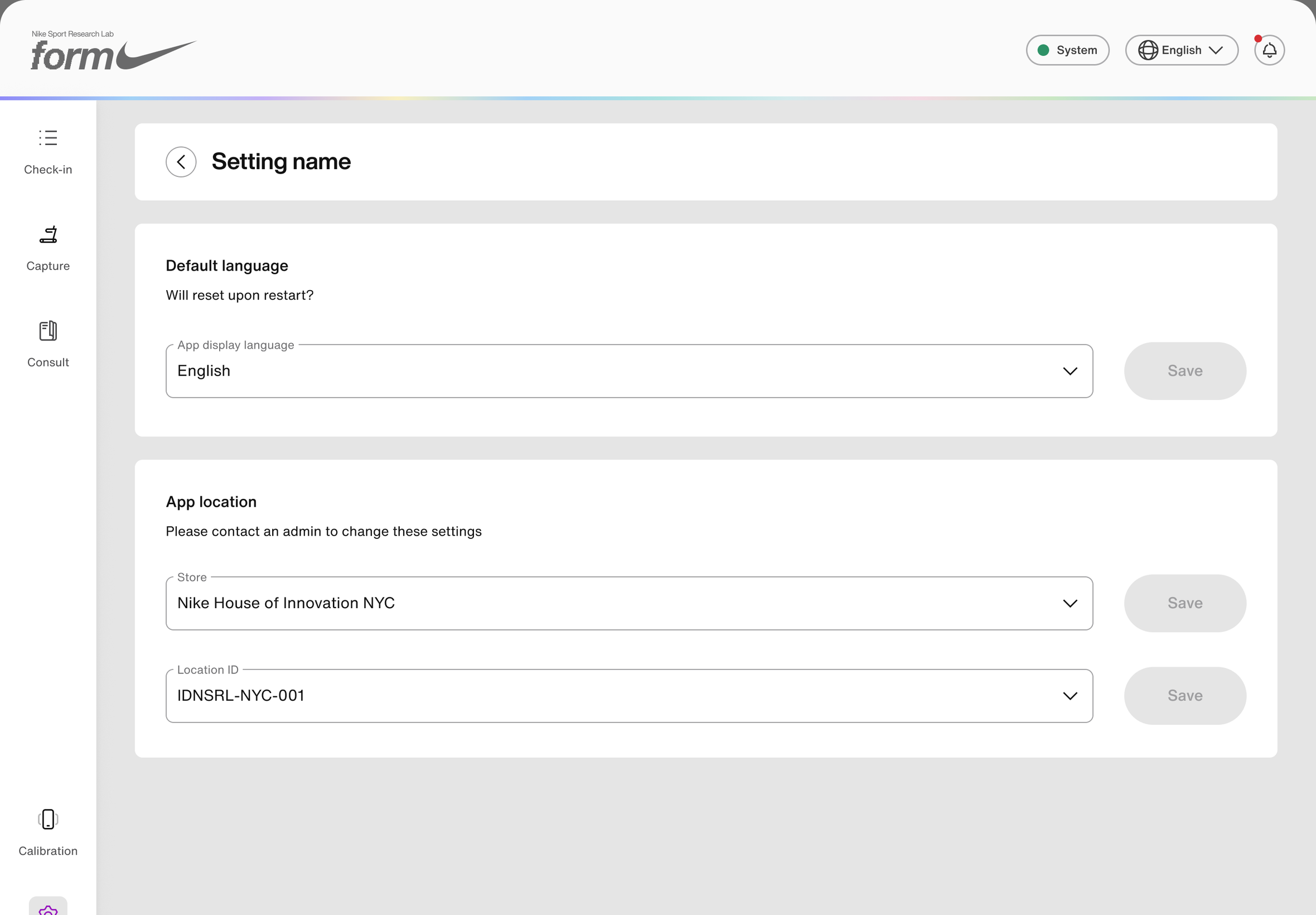Open notifications bell icon
Image resolution: width=1316 pixels, height=915 pixels.
tap(1269, 50)
